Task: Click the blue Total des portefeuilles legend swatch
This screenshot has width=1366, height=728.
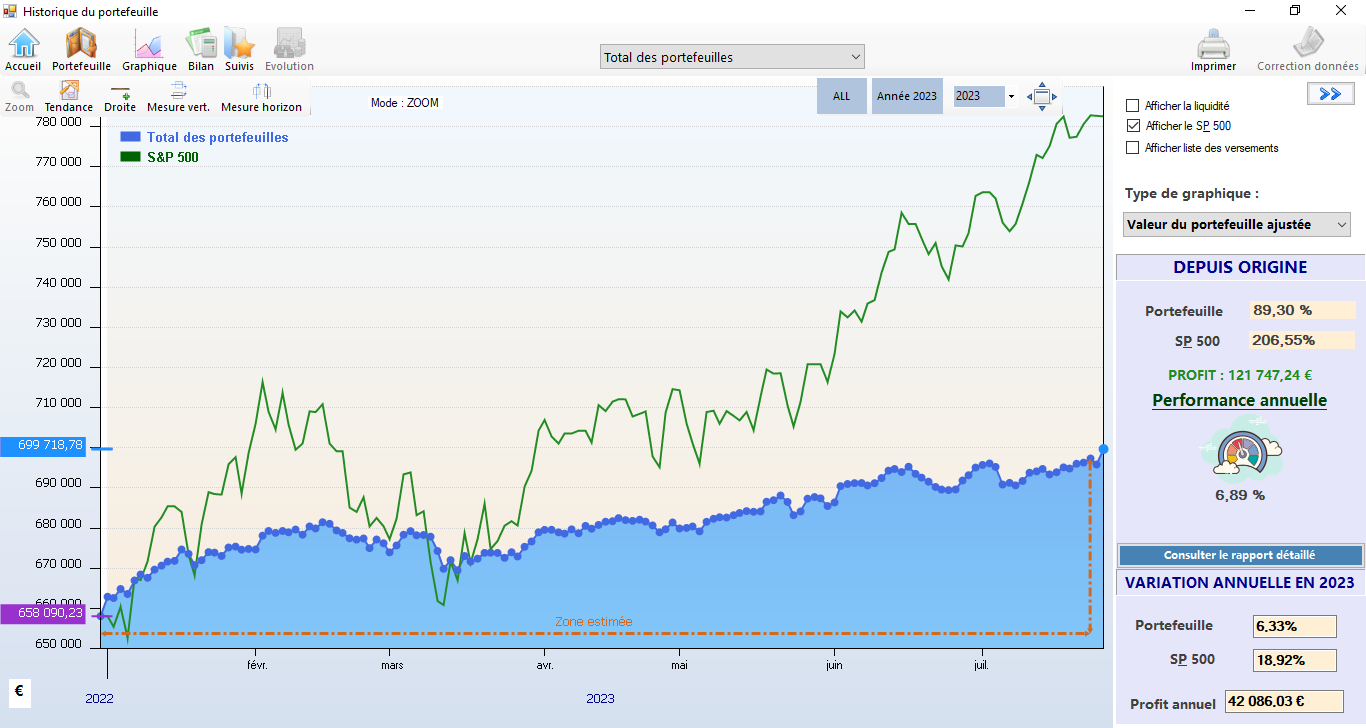Action: coord(130,137)
